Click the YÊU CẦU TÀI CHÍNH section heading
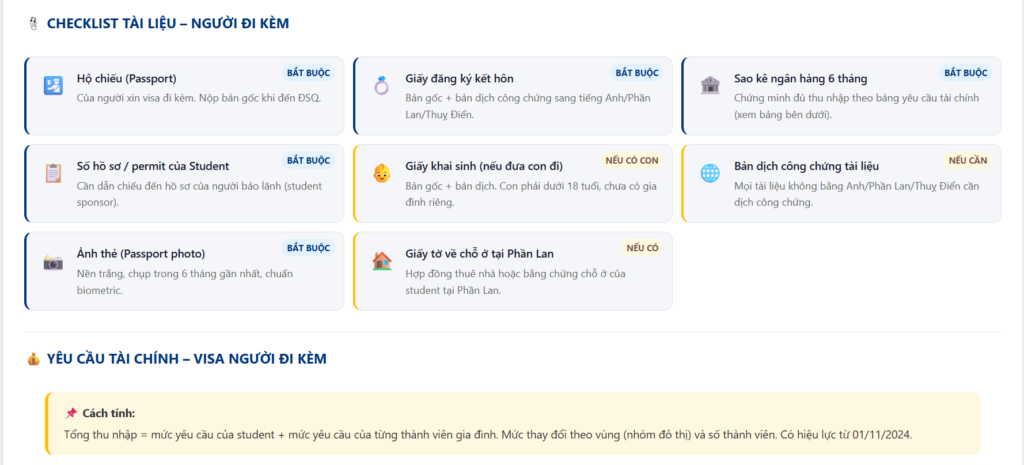 pos(186,359)
